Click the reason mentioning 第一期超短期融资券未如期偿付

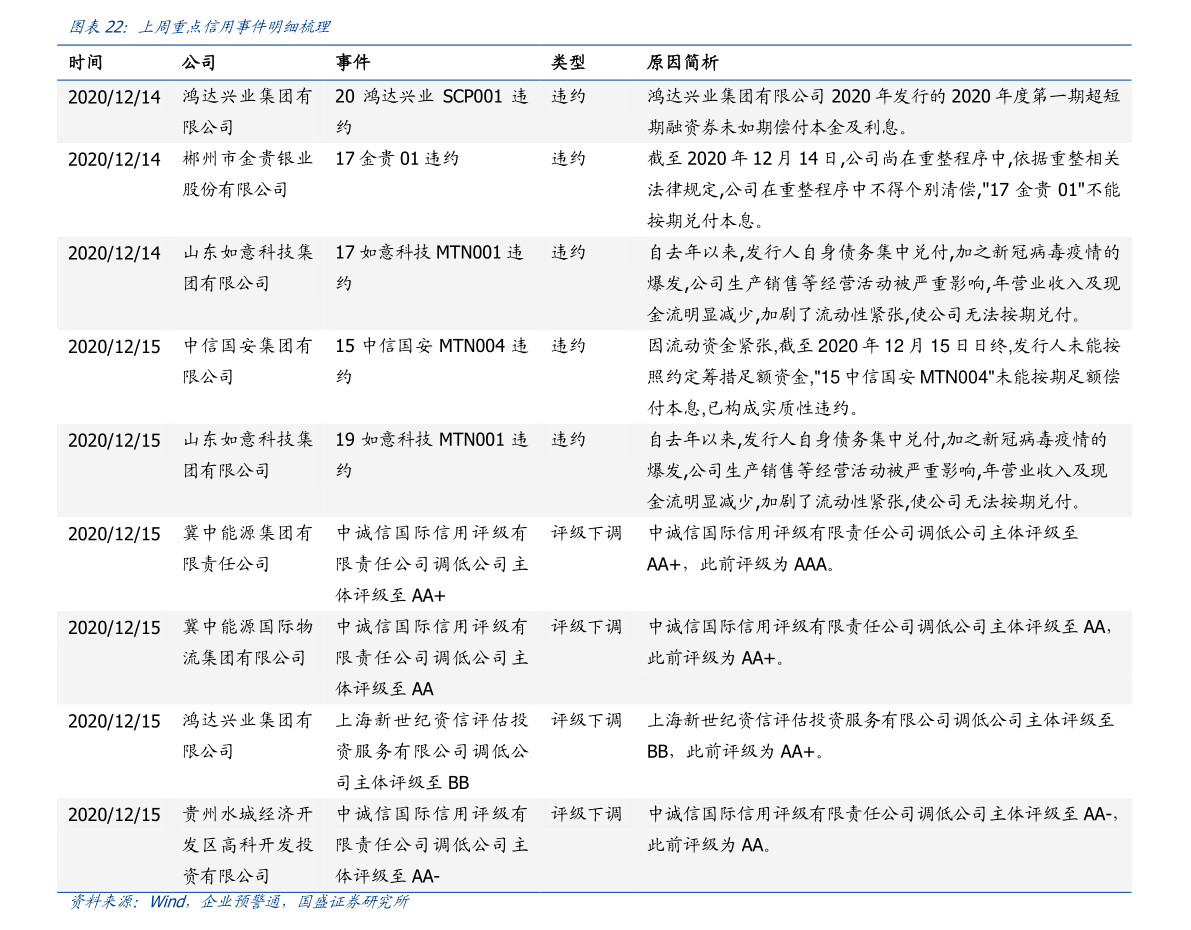883,112
